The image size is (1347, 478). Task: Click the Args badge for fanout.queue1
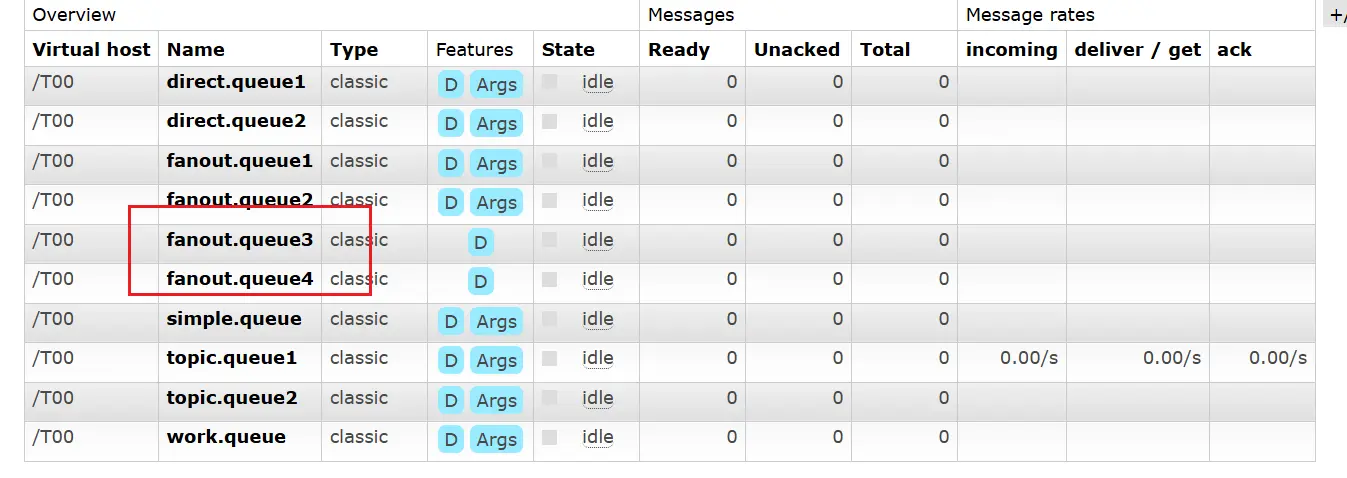click(496, 163)
